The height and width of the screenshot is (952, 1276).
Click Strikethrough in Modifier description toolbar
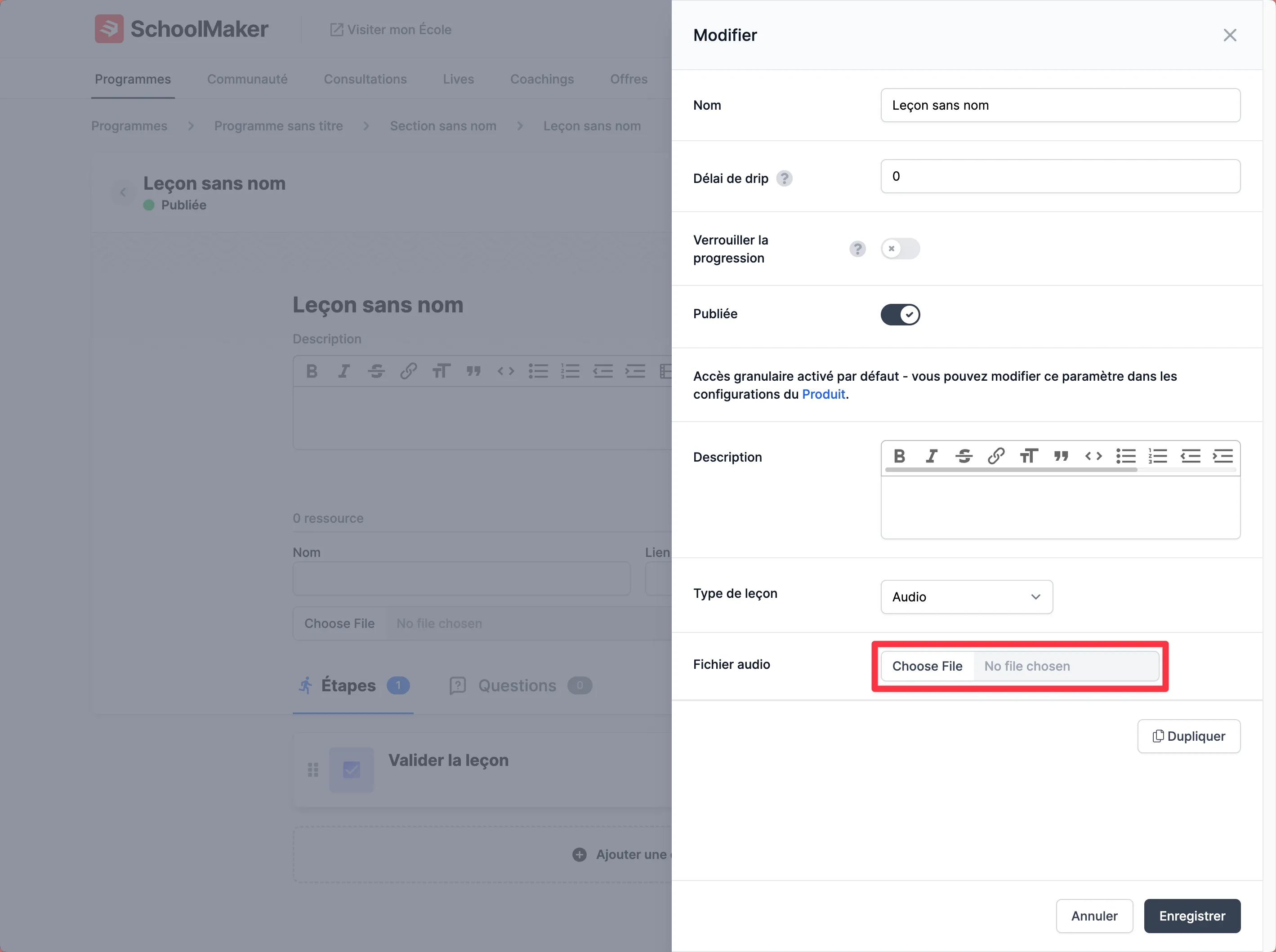[x=964, y=456]
